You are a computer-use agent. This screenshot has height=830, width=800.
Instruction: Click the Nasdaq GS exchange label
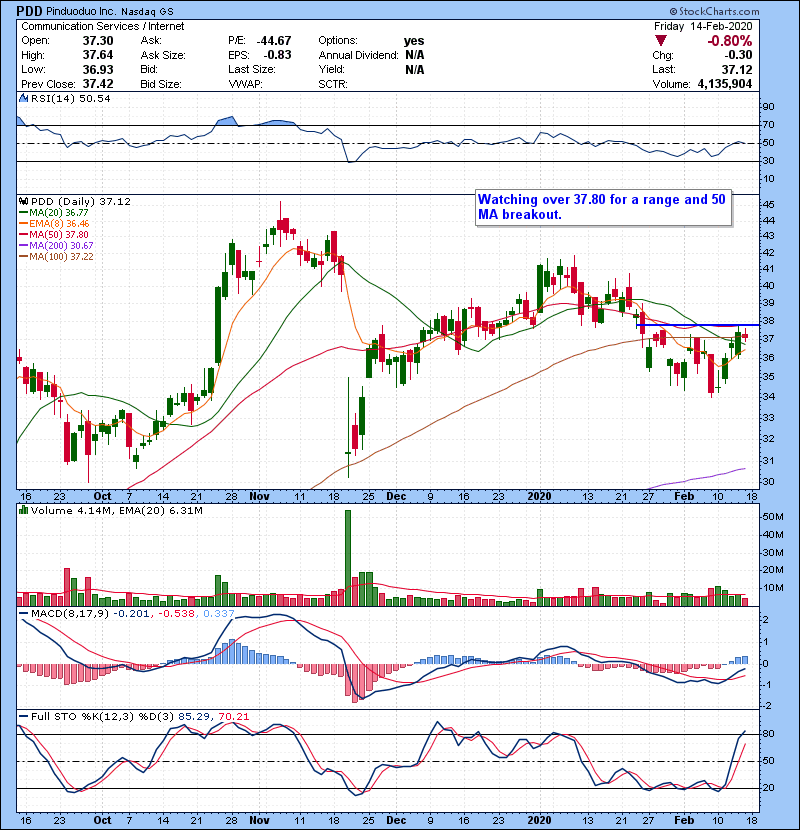click(x=147, y=12)
